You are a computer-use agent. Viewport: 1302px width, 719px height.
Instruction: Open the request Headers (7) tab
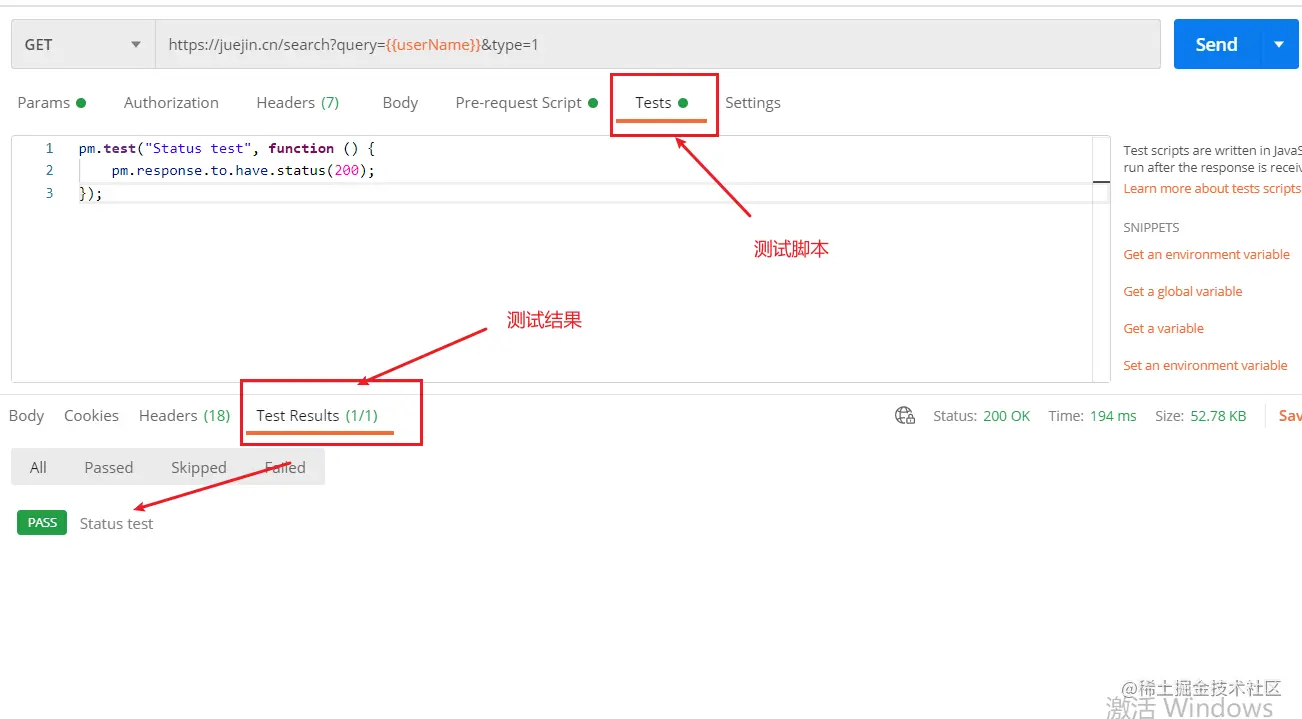298,103
